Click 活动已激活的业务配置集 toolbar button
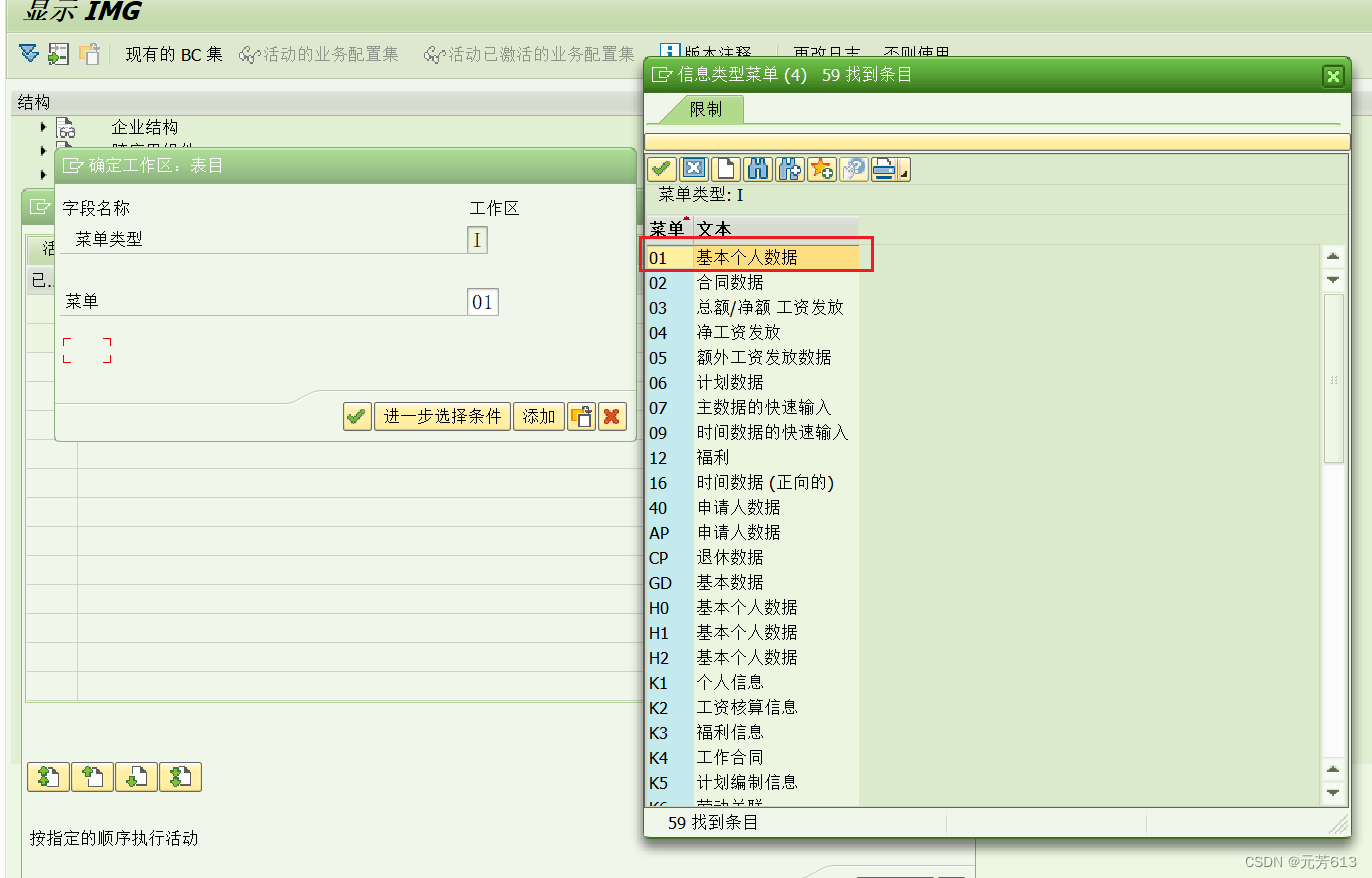The width and height of the screenshot is (1372, 878). [529, 54]
